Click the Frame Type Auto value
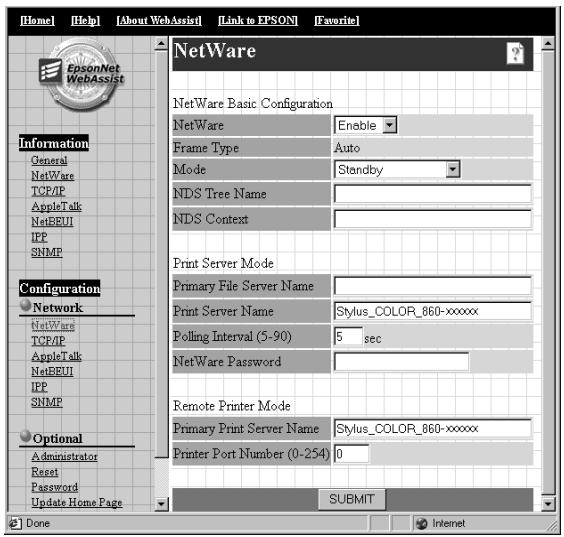The width and height of the screenshot is (564, 537). click(x=347, y=148)
